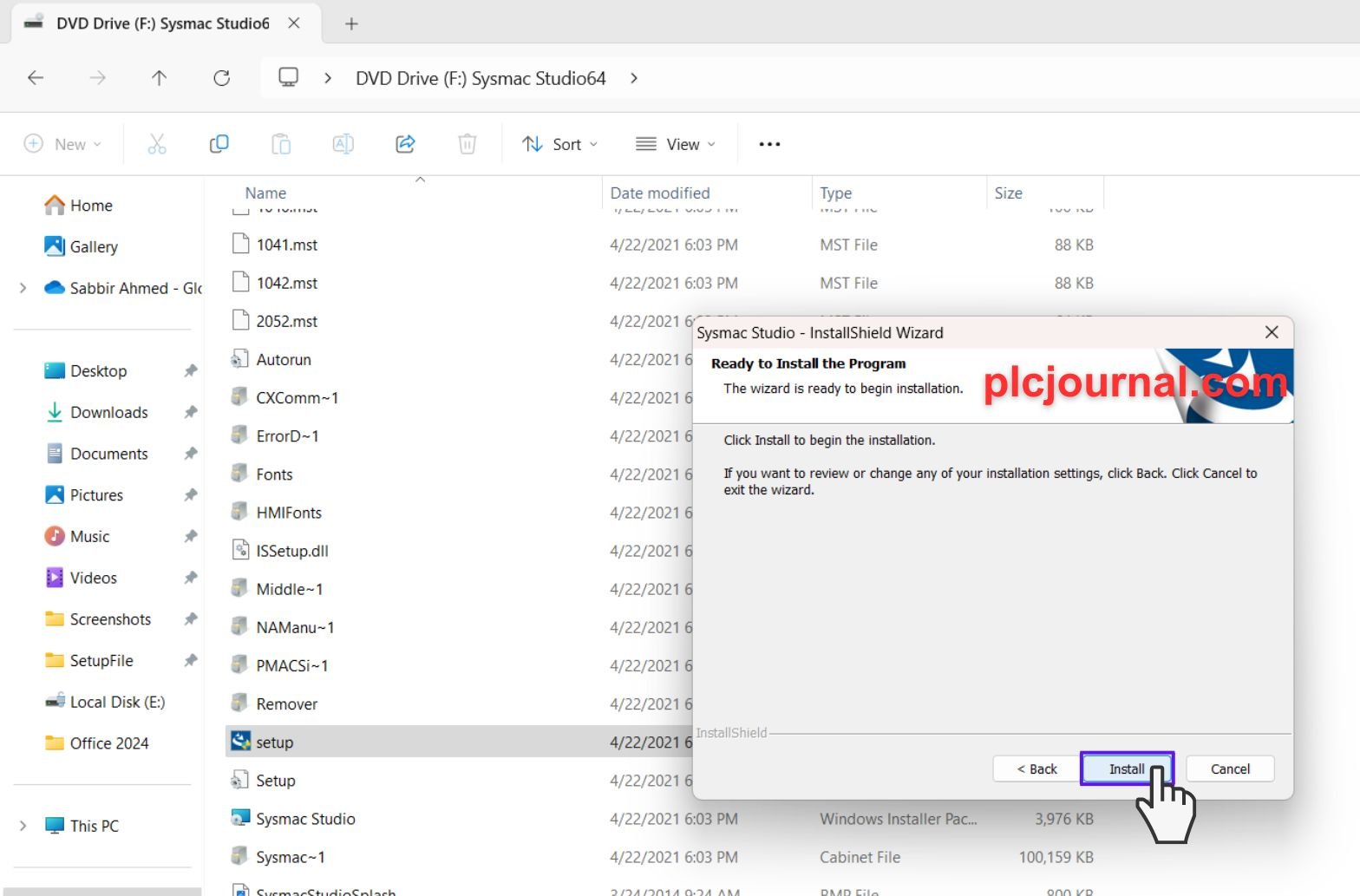
Task: Sort files by Date modified column
Action: tap(660, 193)
